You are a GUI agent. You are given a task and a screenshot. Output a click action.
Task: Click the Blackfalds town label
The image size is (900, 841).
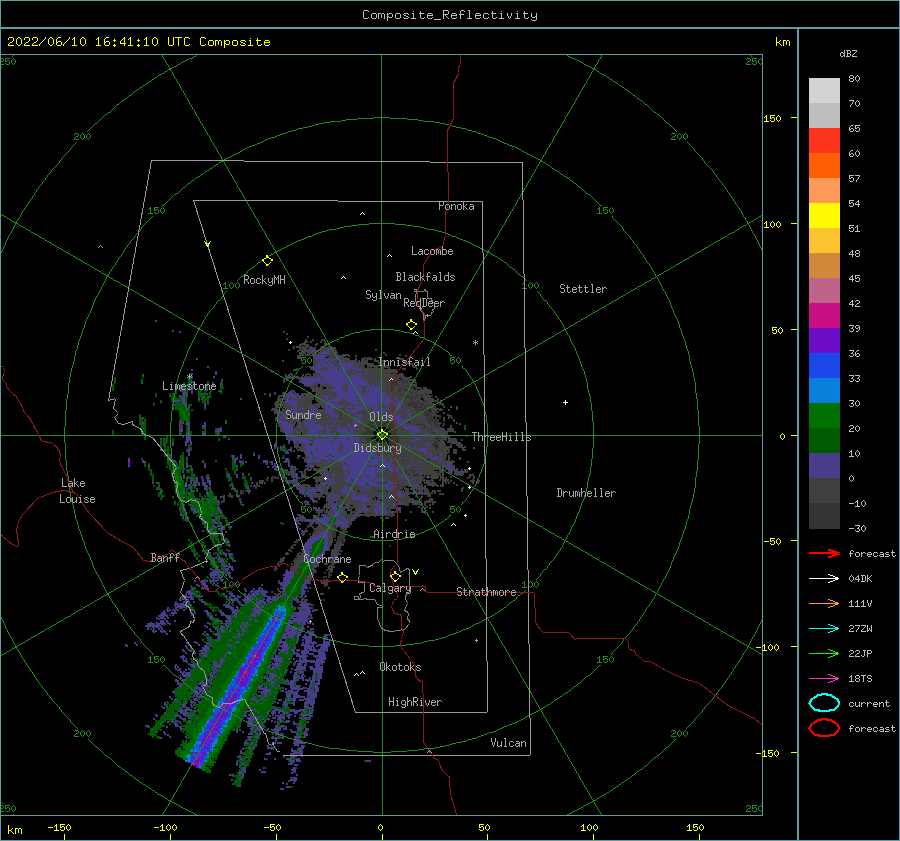pos(425,277)
